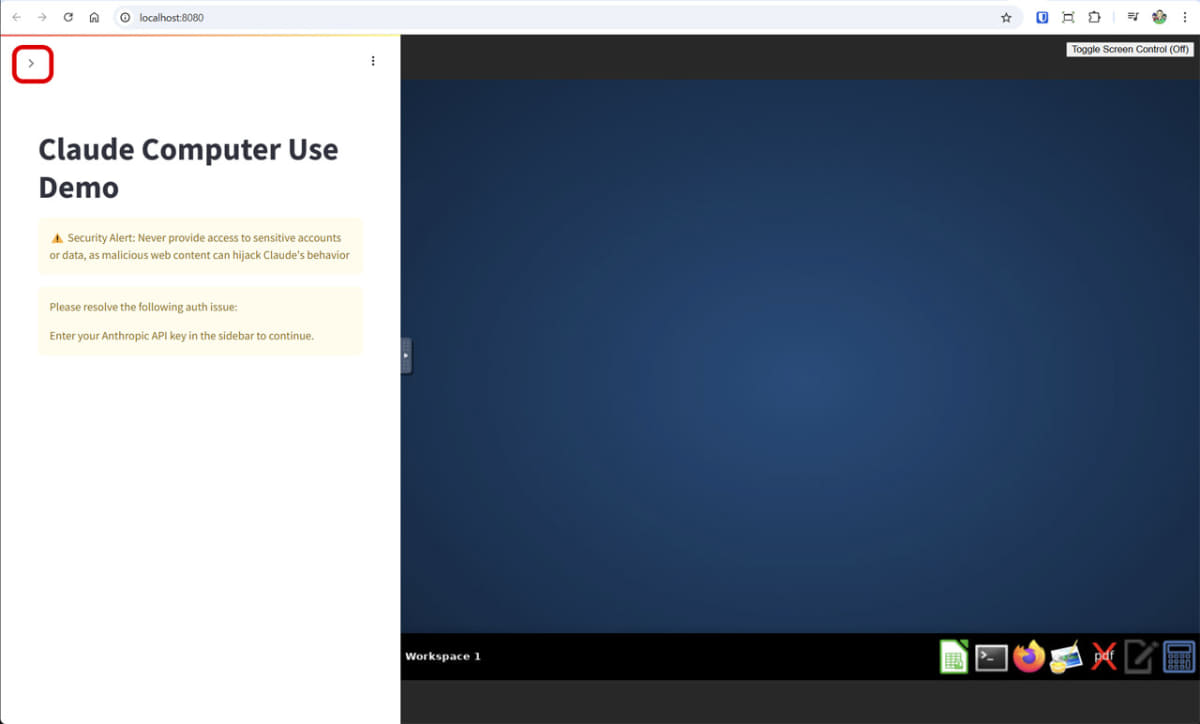Click the panel divider collapse handle
Image resolution: width=1200 pixels, height=724 pixels.
[406, 355]
